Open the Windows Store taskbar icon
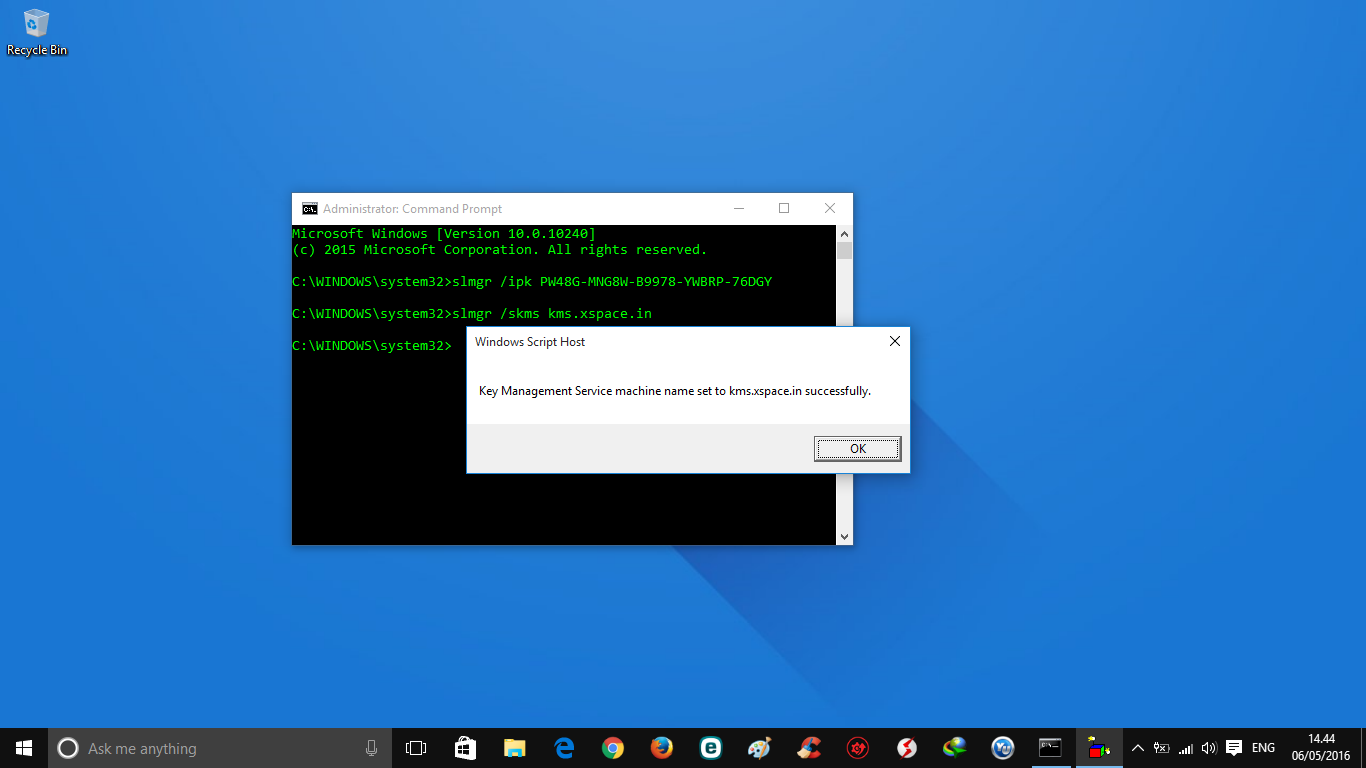 click(465, 748)
